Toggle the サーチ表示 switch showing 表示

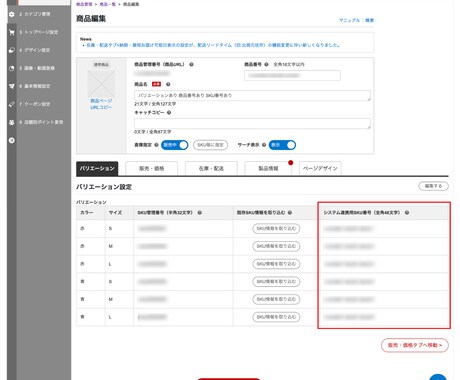pos(282,145)
